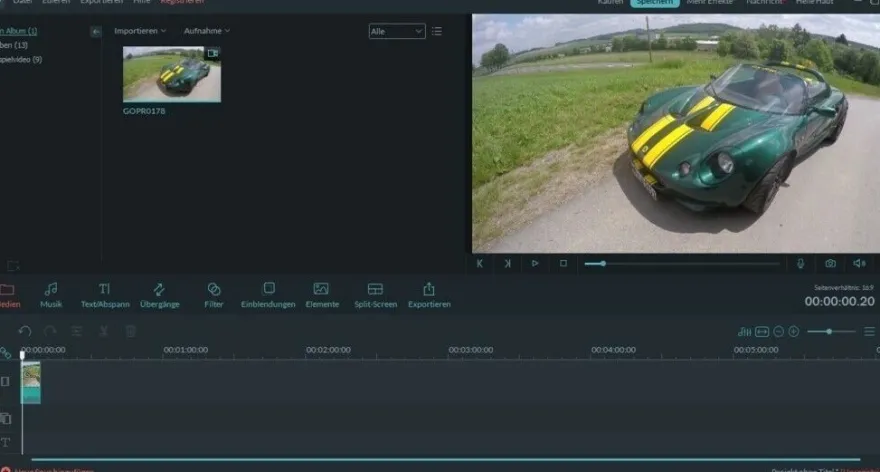
Task: Zoom timeline to fit
Action: pos(762,332)
